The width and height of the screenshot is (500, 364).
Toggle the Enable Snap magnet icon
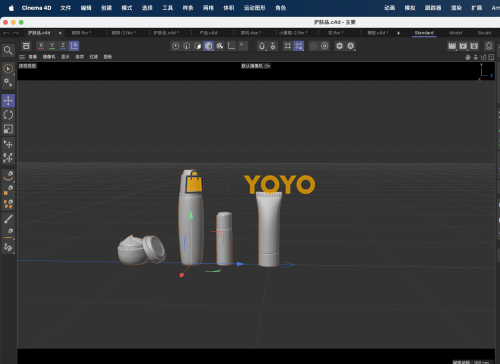click(262, 46)
